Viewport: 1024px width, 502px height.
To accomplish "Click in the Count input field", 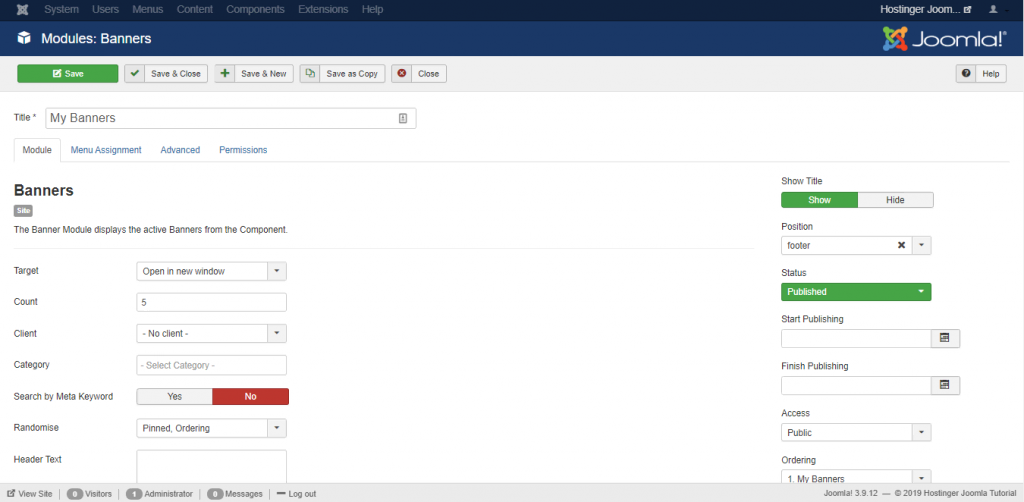I will pyautogui.click(x=212, y=302).
